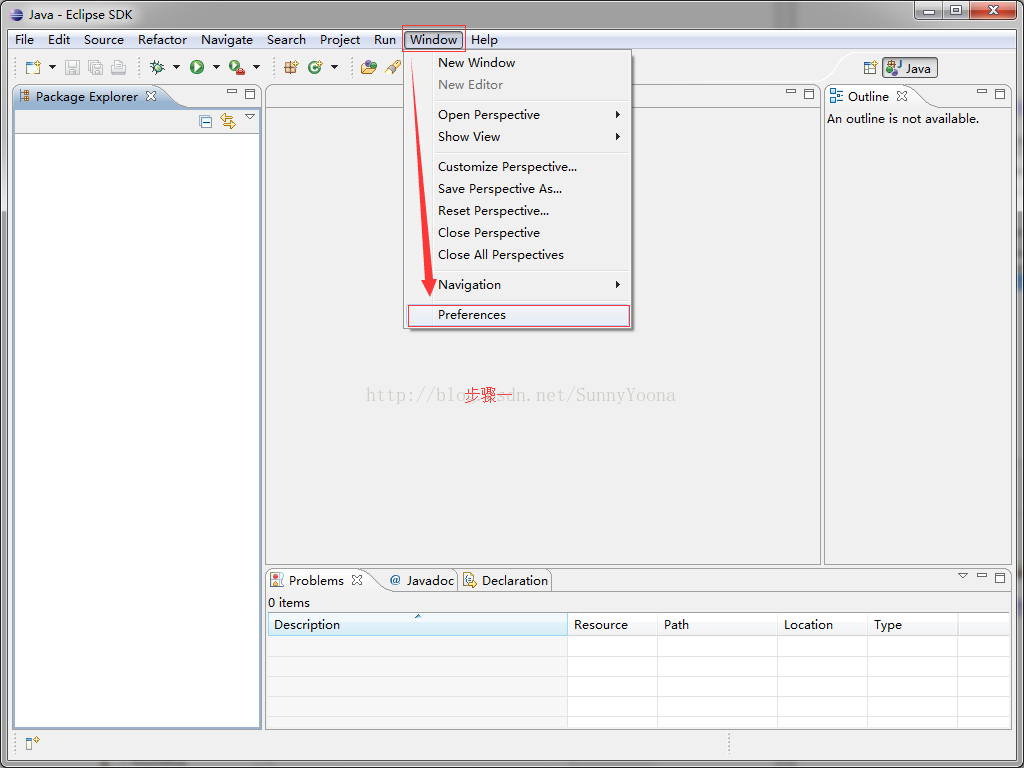Sort by the Path column header
Screen dimensions: 1024x768
[x=718, y=625]
